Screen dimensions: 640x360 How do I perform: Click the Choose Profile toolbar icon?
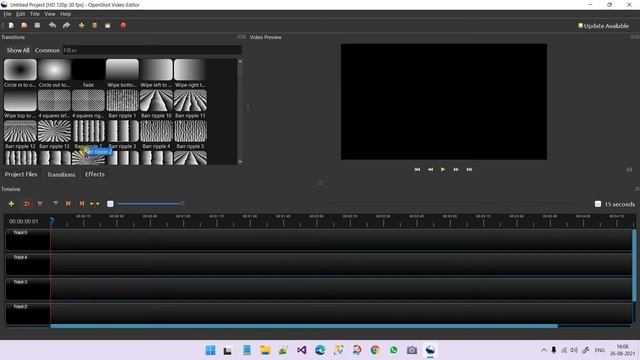click(x=94, y=25)
